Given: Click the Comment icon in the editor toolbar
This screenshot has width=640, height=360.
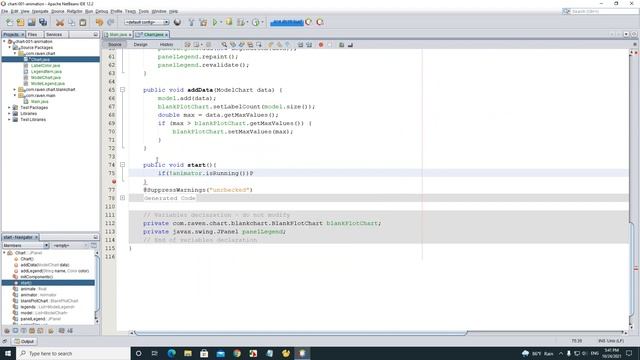Looking at the screenshot, I should (x=342, y=44).
